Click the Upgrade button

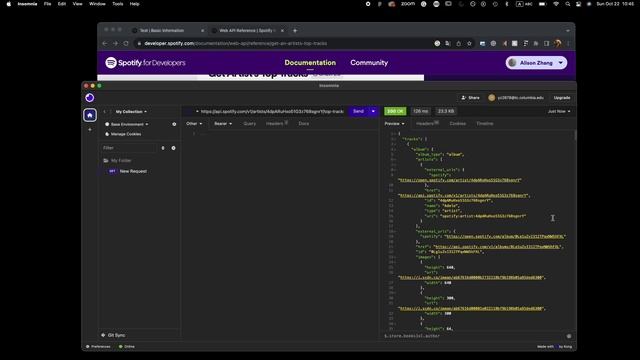(562, 98)
